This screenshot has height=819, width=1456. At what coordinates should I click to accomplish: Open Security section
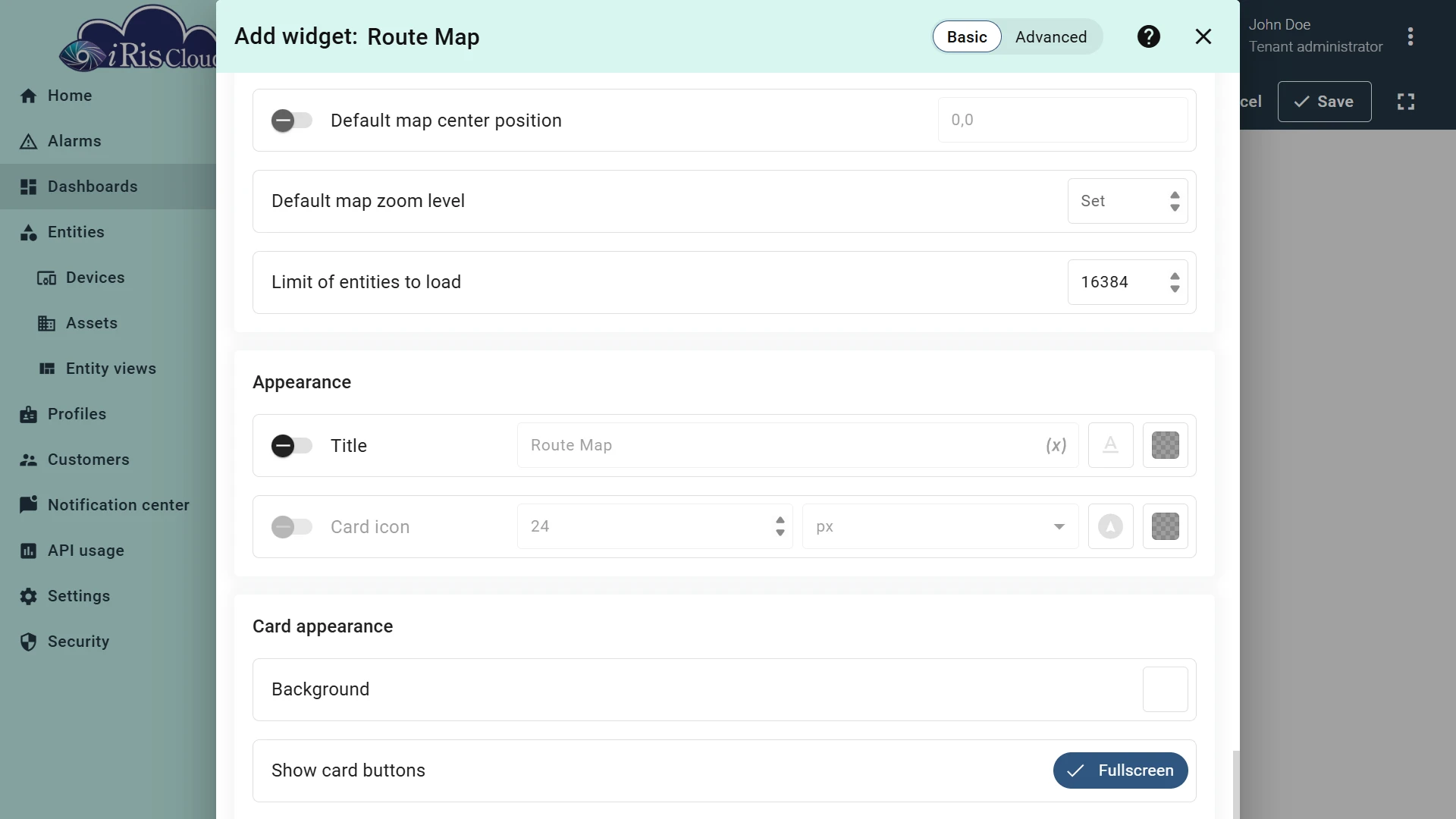tap(108, 642)
